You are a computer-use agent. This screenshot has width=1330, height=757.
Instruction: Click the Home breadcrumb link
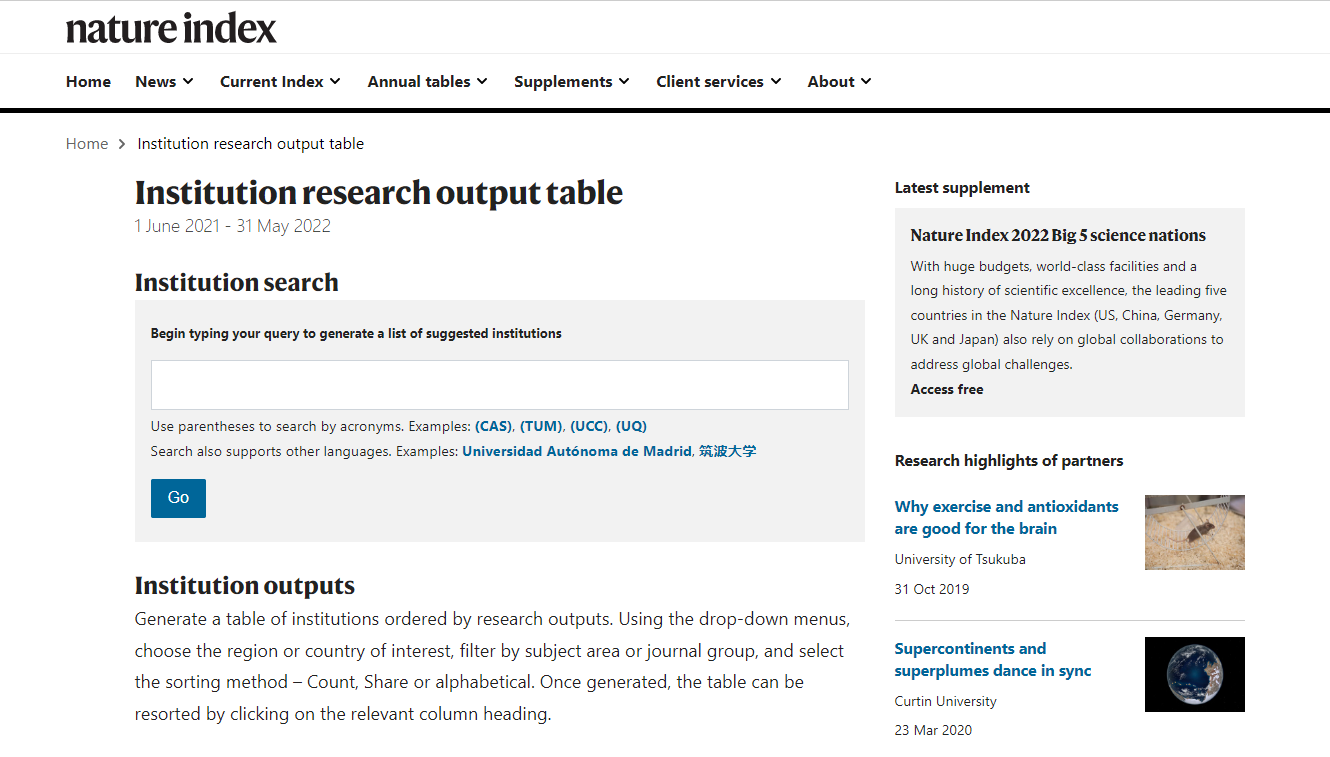pos(87,144)
